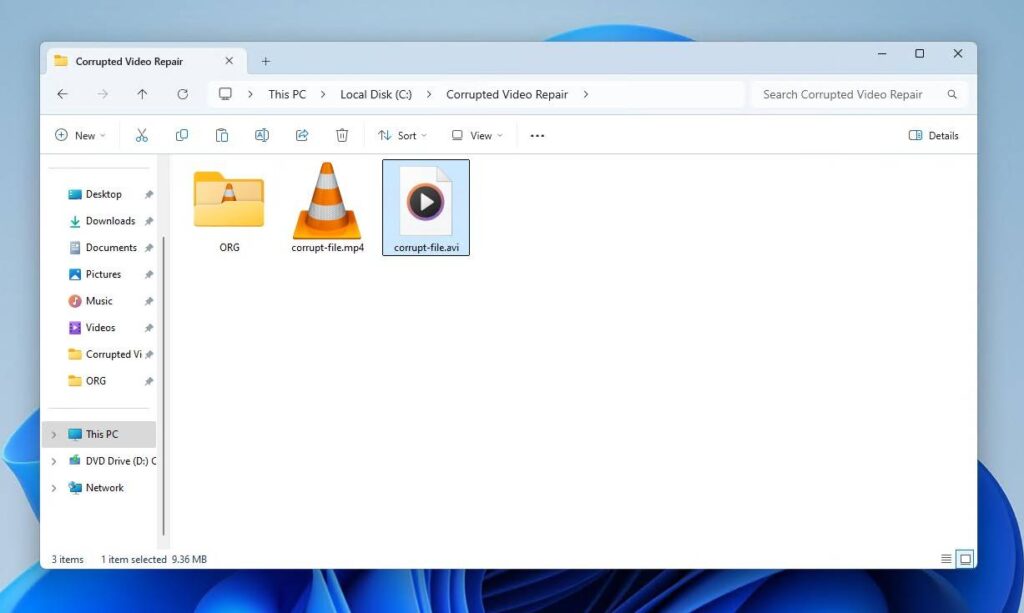This screenshot has width=1024, height=613.
Task: Open the View dropdown menu
Action: [x=477, y=135]
